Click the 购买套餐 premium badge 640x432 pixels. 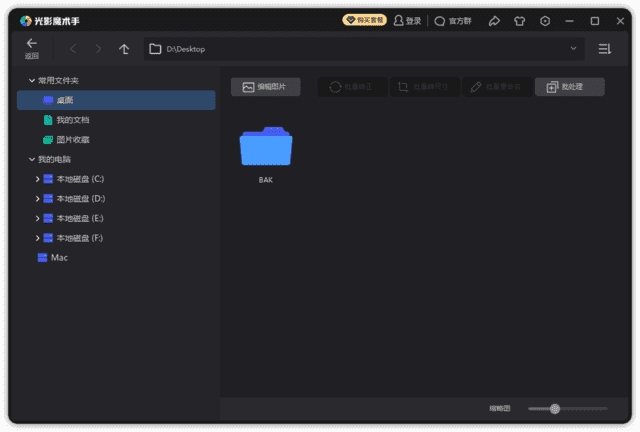pos(364,20)
